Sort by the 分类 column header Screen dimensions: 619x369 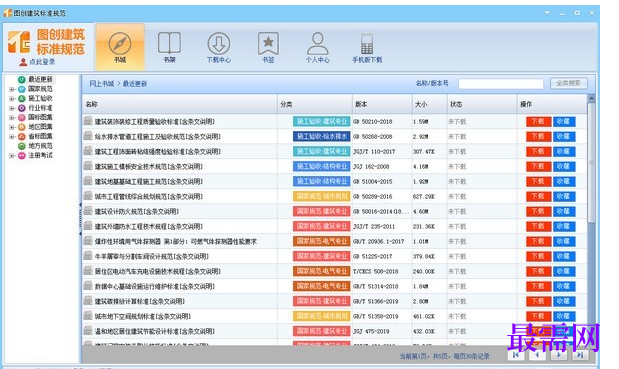(315, 104)
